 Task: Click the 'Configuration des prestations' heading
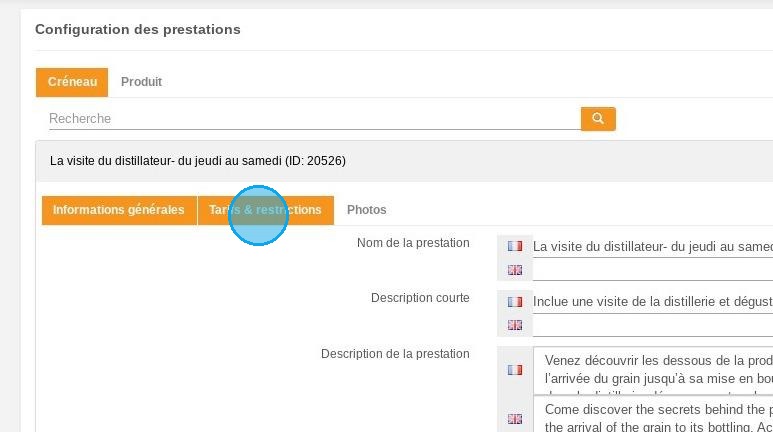pyautogui.click(x=138, y=30)
